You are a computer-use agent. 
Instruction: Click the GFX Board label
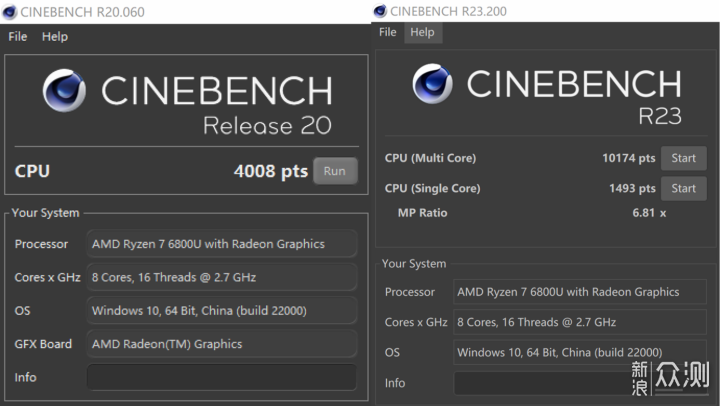pyautogui.click(x=43, y=344)
